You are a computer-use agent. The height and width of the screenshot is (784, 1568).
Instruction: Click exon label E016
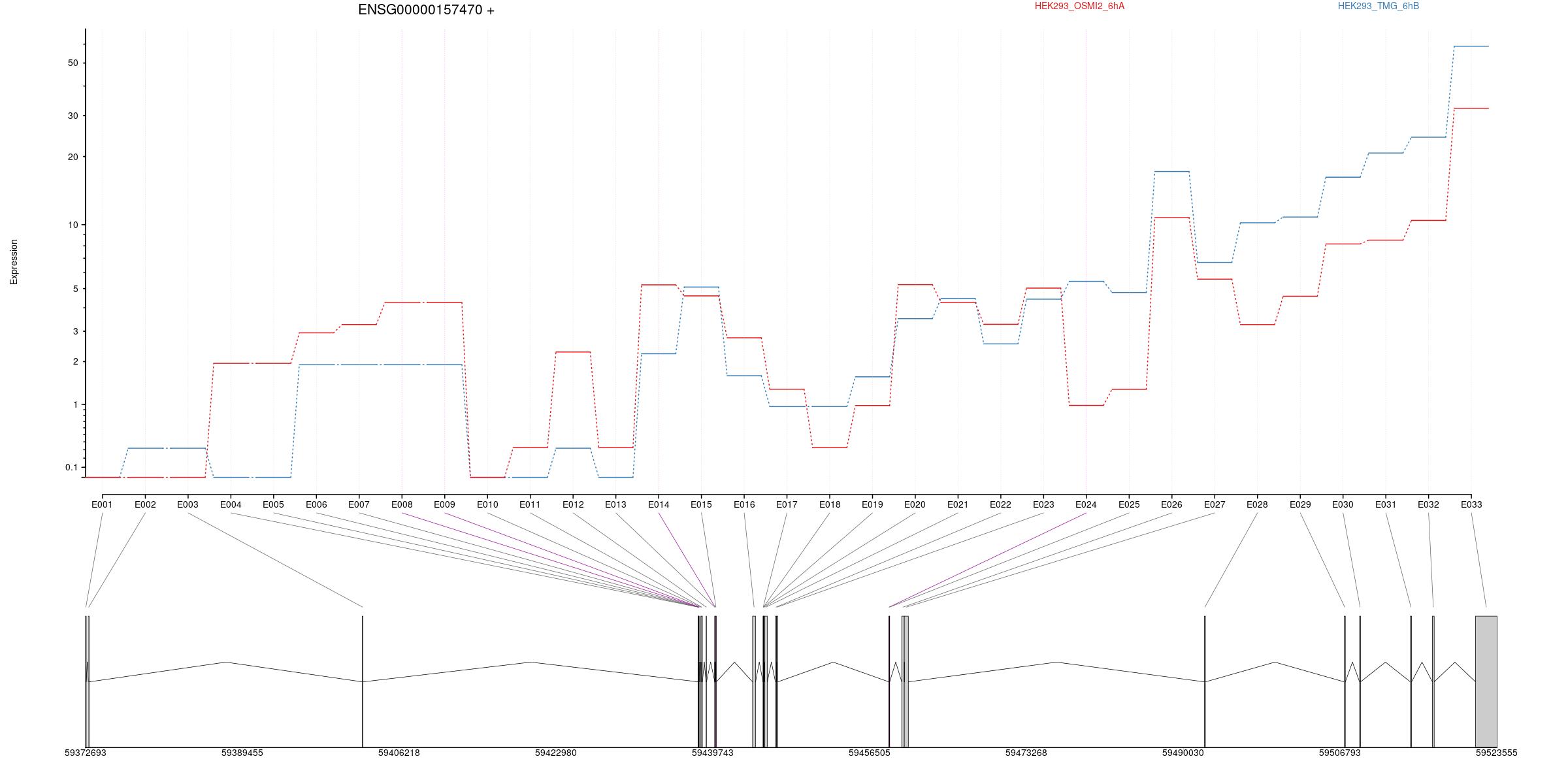(x=744, y=504)
